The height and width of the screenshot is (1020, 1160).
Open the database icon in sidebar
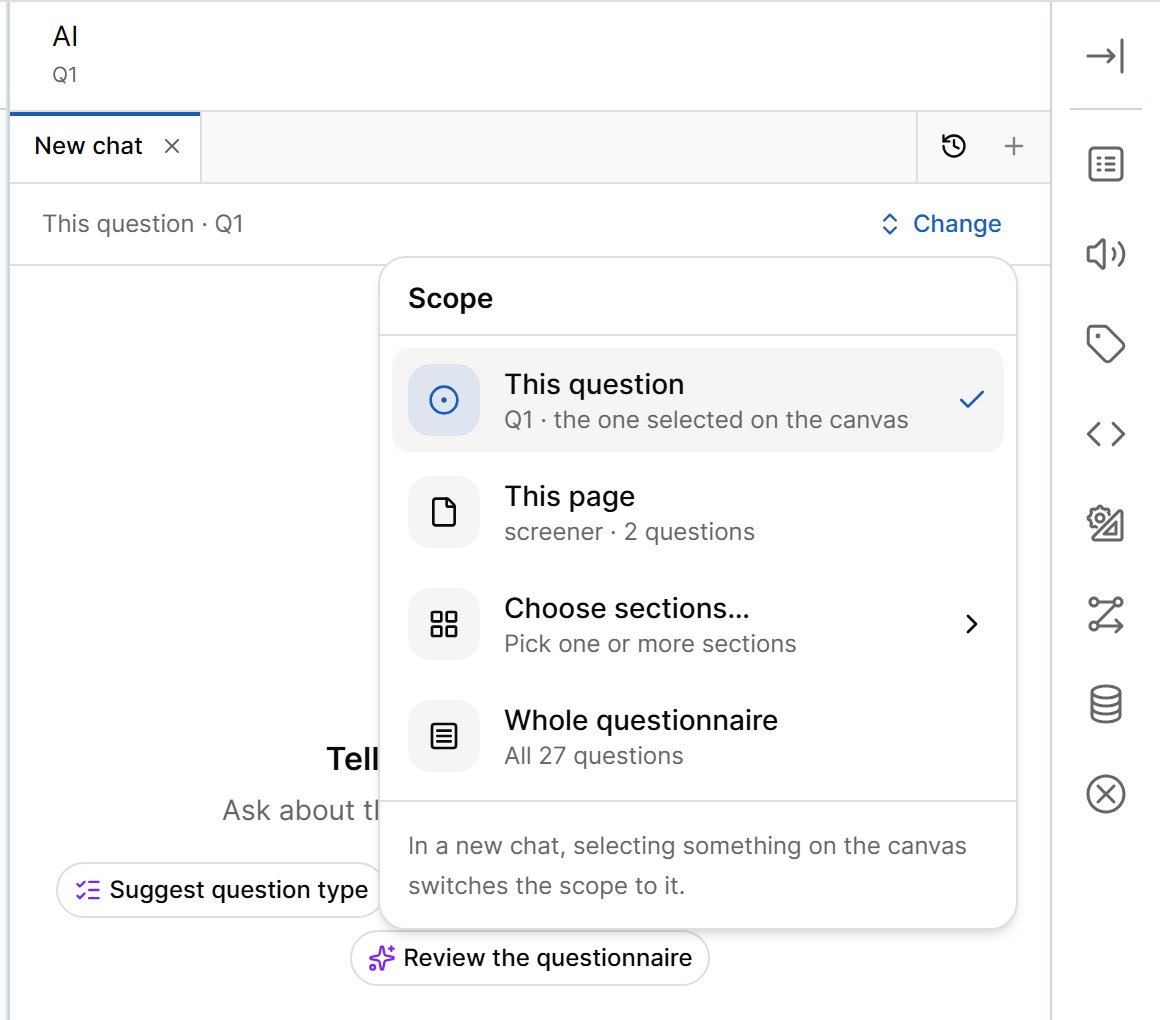click(1105, 704)
